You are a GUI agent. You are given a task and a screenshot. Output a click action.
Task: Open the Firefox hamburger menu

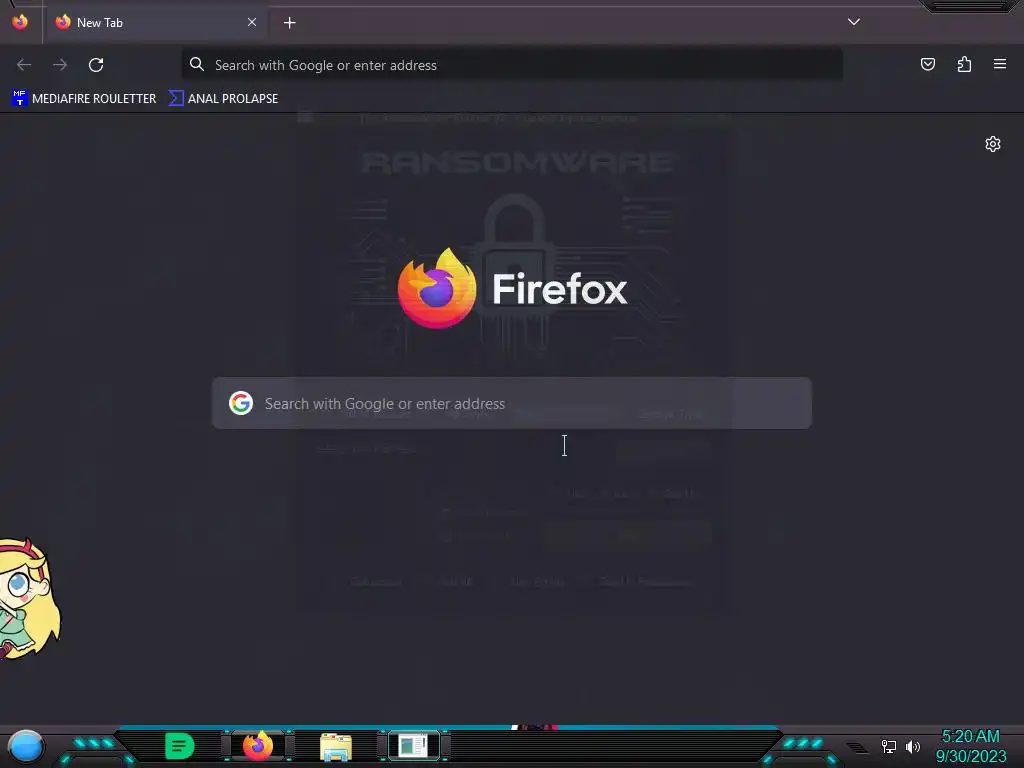coord(1000,64)
